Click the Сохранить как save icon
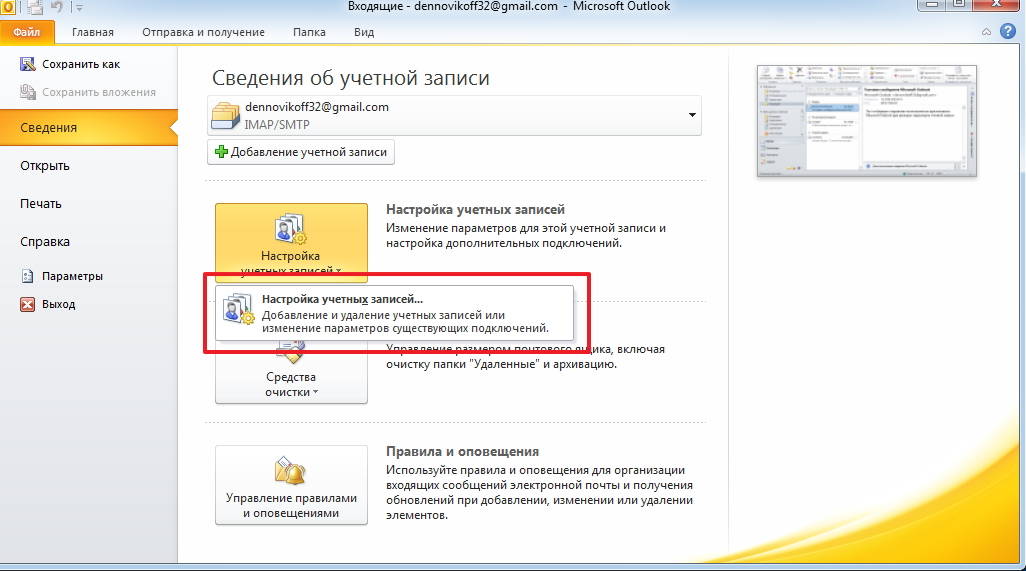 pyautogui.click(x=27, y=64)
